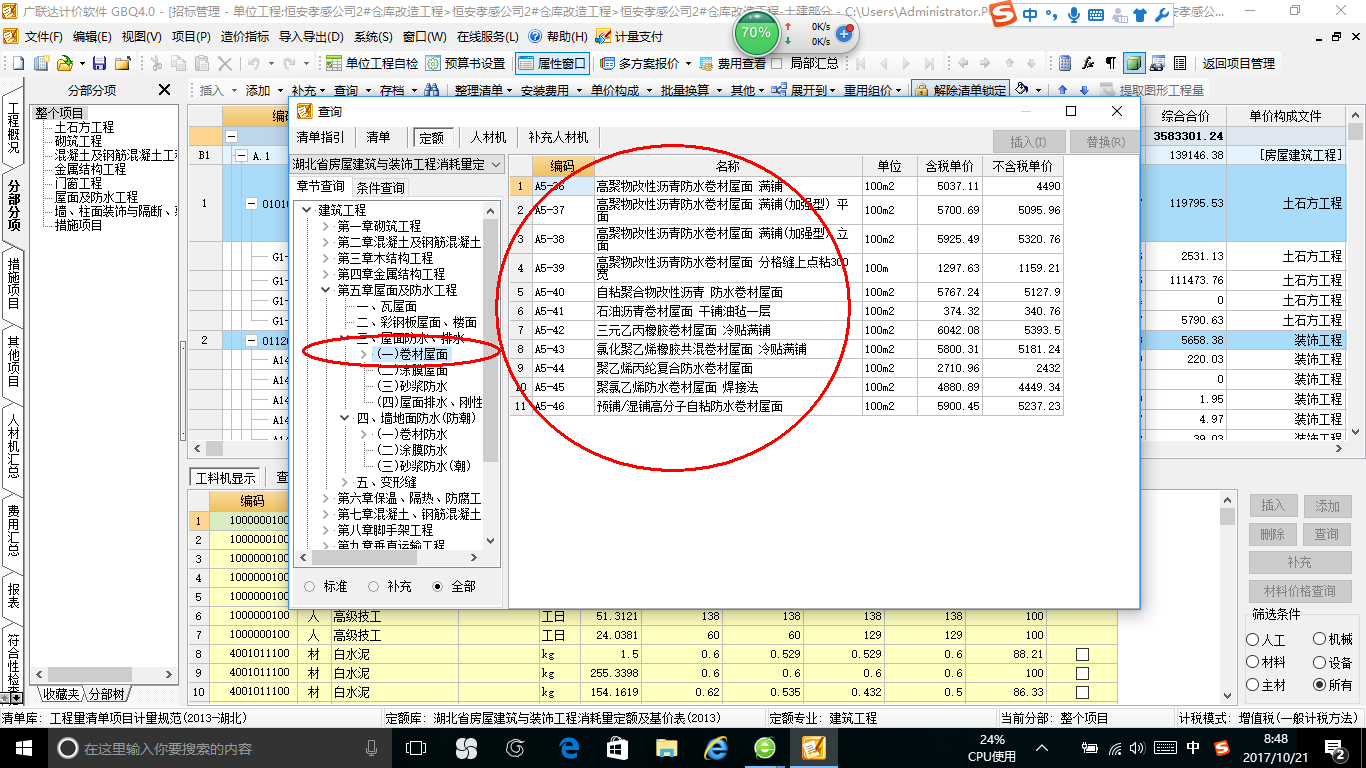This screenshot has height=768, width=1366.
Task: Click the paragraph mark icon
Action: [x=1110, y=63]
